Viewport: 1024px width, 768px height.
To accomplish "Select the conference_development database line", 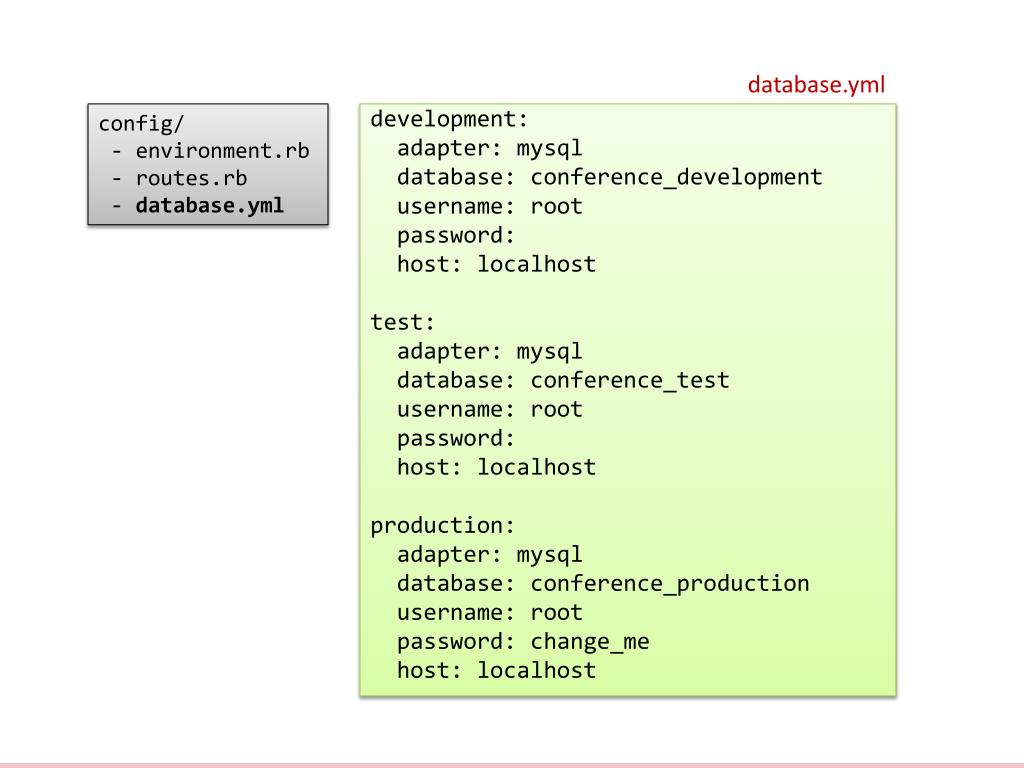I will click(609, 177).
